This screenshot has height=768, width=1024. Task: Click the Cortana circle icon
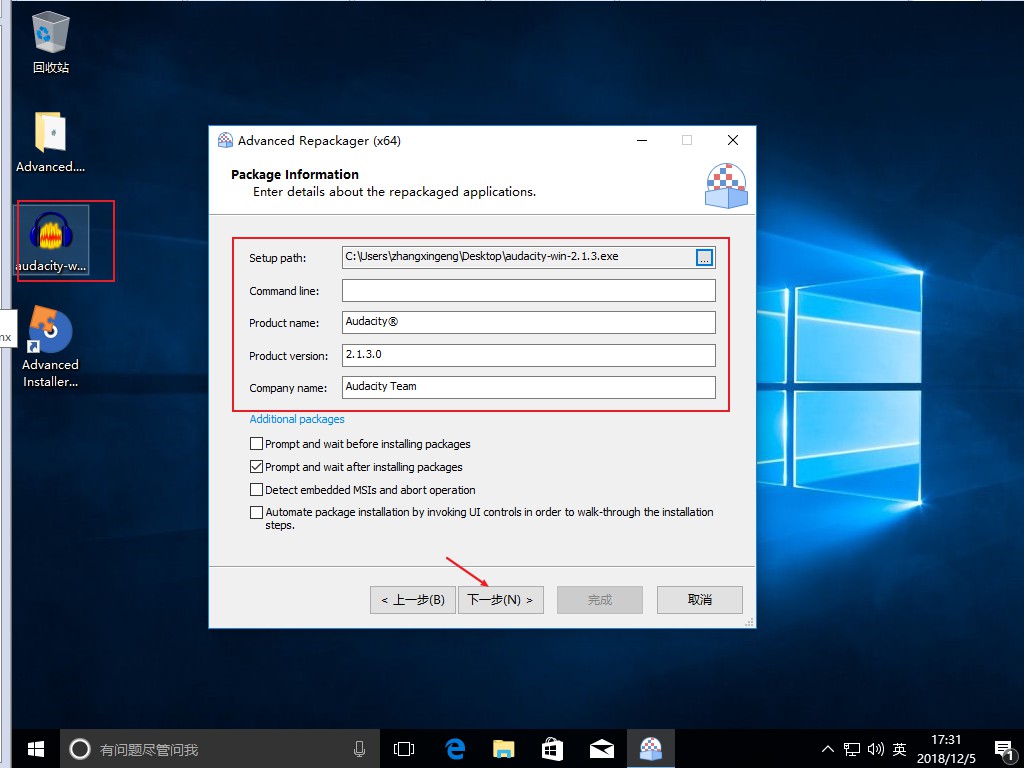click(80, 749)
